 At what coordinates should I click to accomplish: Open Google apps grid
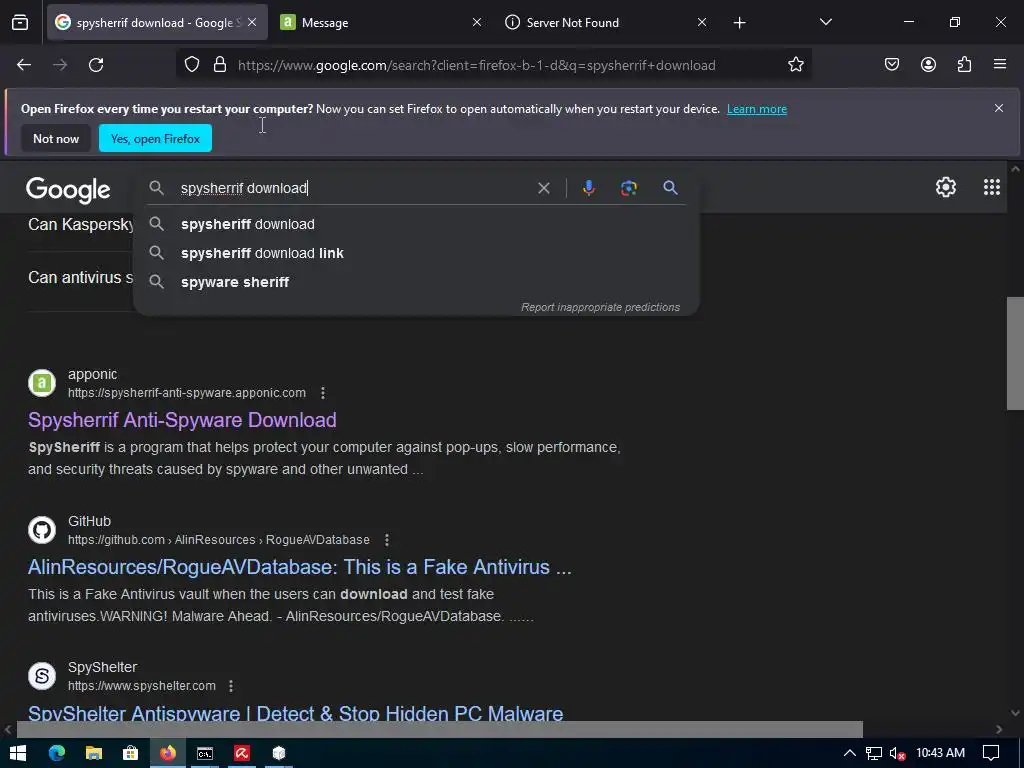pyautogui.click(x=991, y=187)
